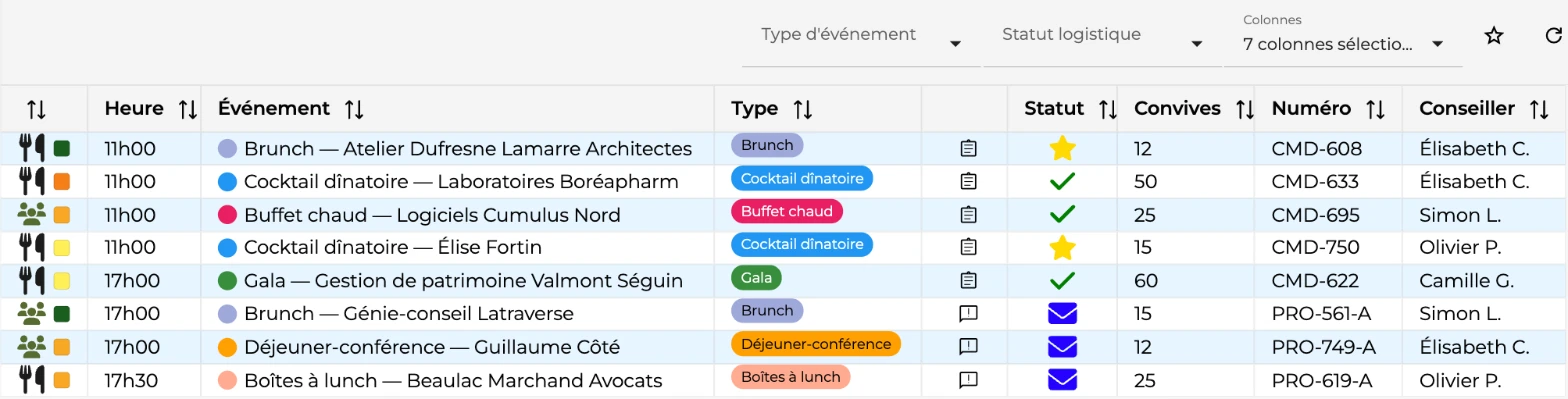Screen dimensions: 1568x399
Task: Click orange square in CMD-633 row
Action: click(x=61, y=182)
